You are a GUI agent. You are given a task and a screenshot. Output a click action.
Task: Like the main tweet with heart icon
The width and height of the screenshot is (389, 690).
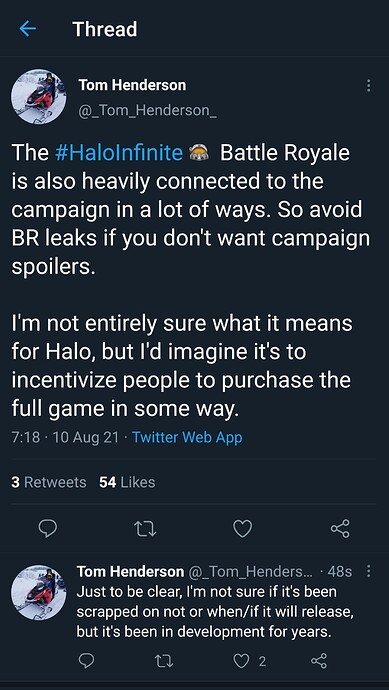(242, 529)
